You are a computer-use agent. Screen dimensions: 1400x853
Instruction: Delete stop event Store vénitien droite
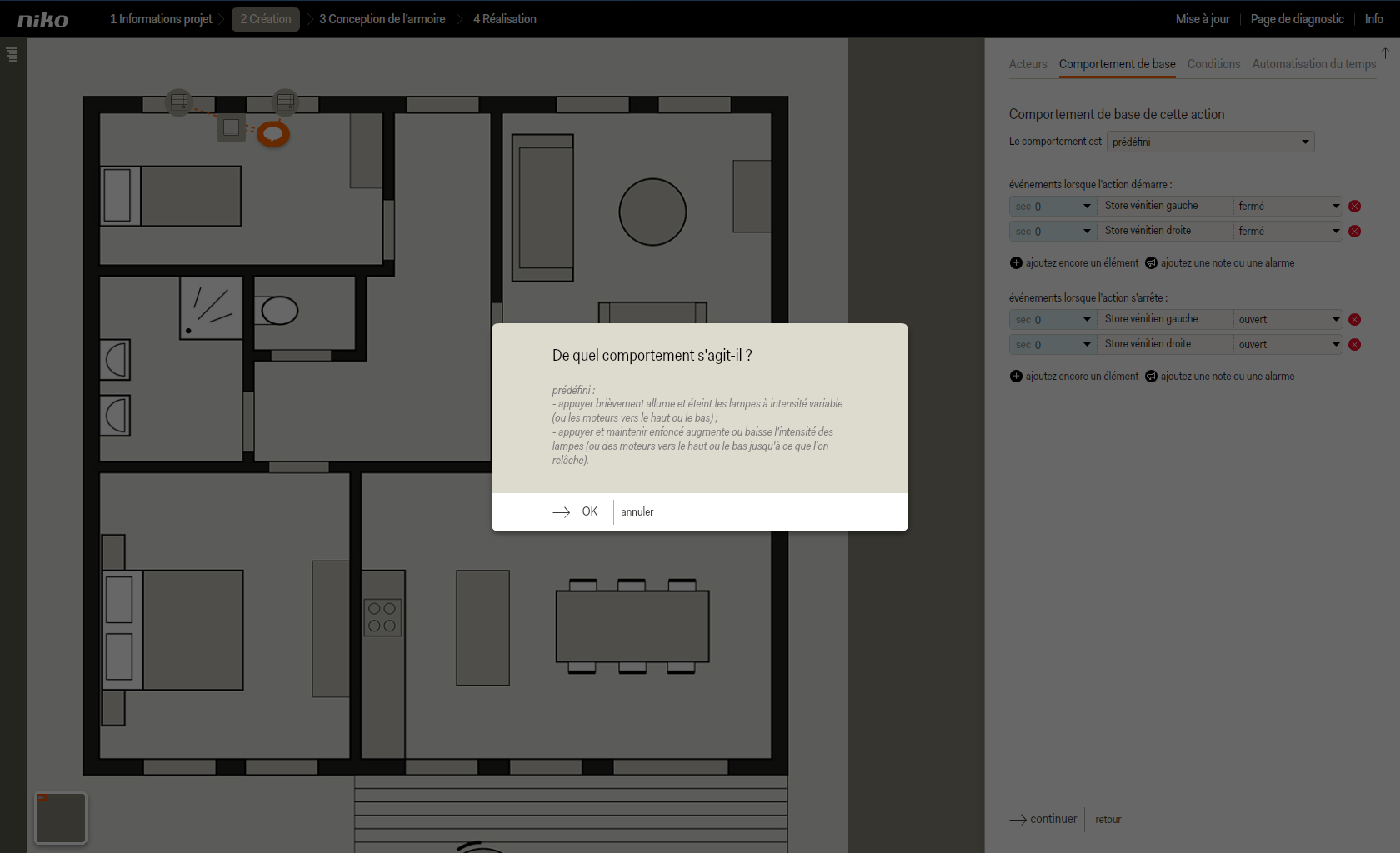1355,345
